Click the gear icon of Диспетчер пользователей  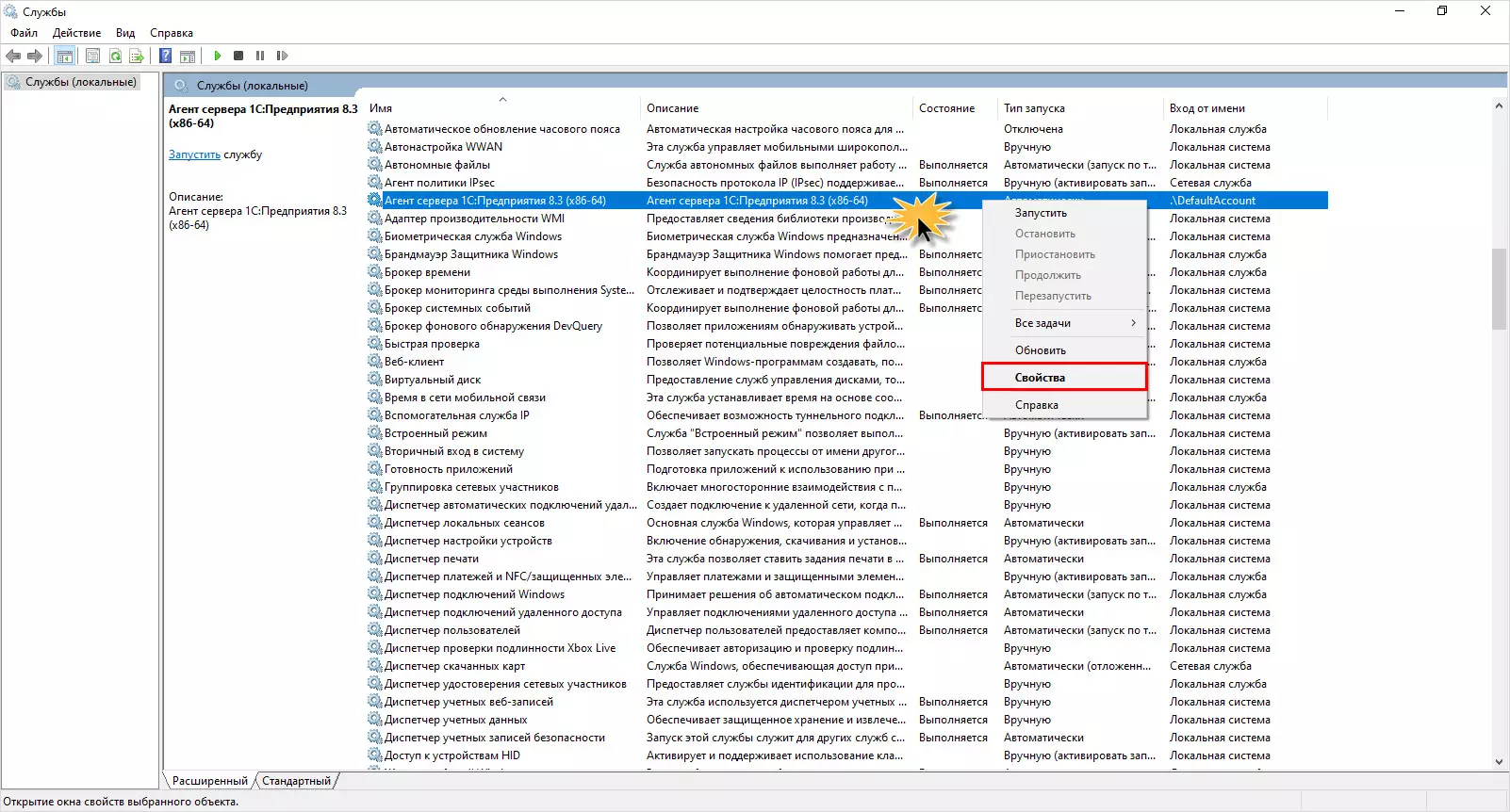[x=375, y=630]
